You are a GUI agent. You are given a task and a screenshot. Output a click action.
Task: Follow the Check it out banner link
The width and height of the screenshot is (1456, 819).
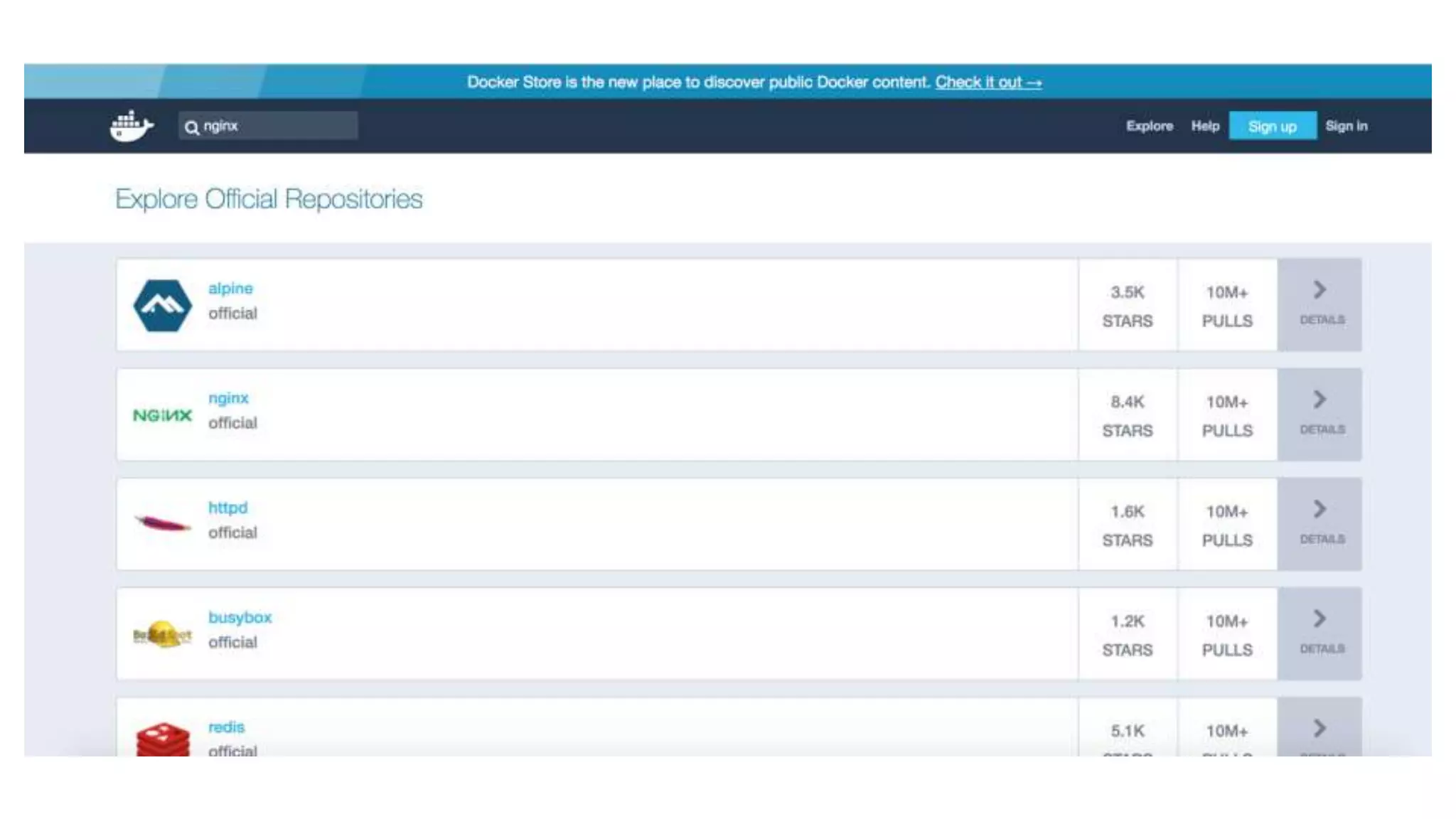click(987, 82)
